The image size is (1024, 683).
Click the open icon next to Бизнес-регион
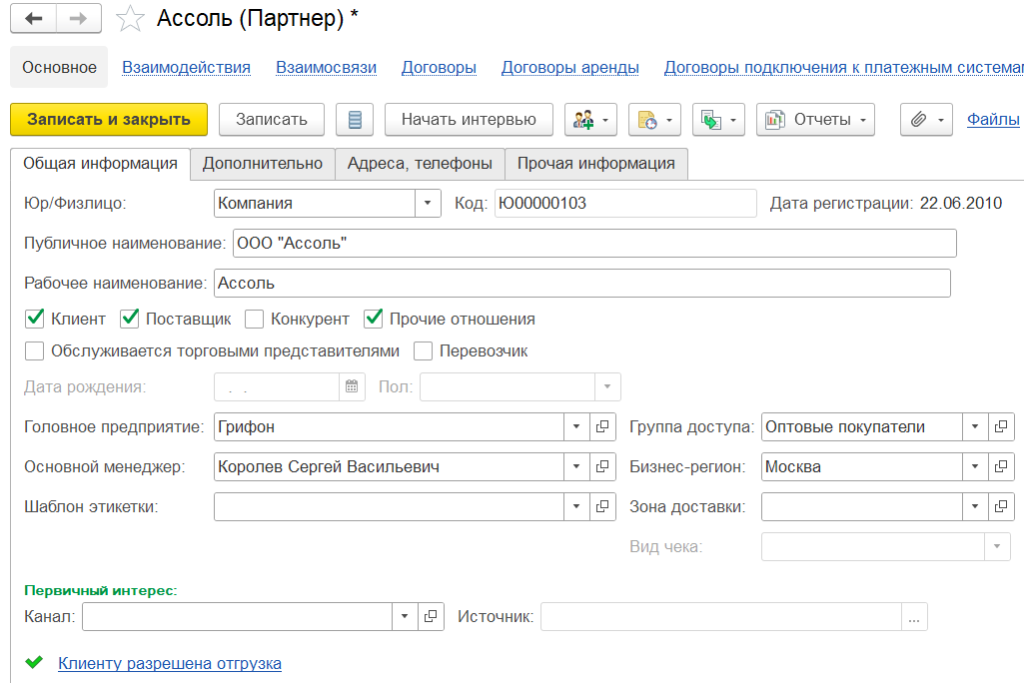click(1001, 467)
